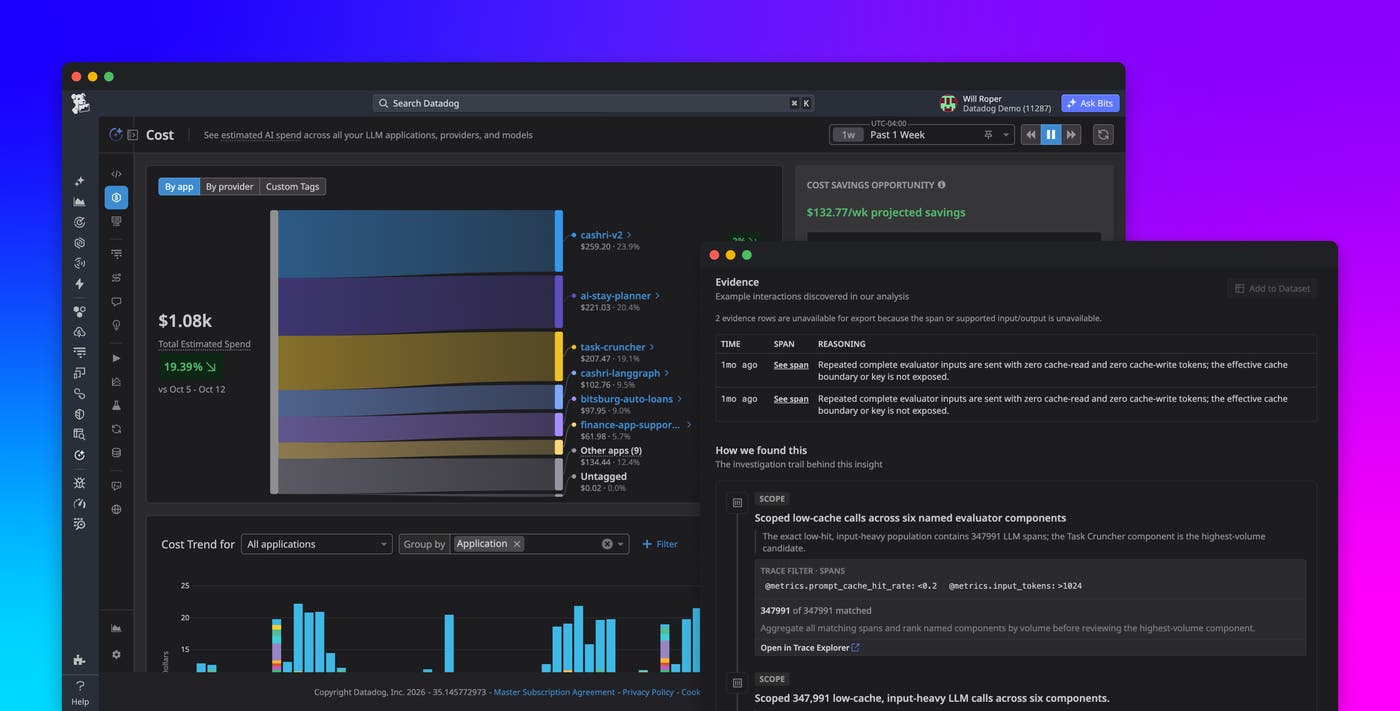Open Help in the main sidebar
This screenshot has width=1400, height=711.
coord(80,693)
